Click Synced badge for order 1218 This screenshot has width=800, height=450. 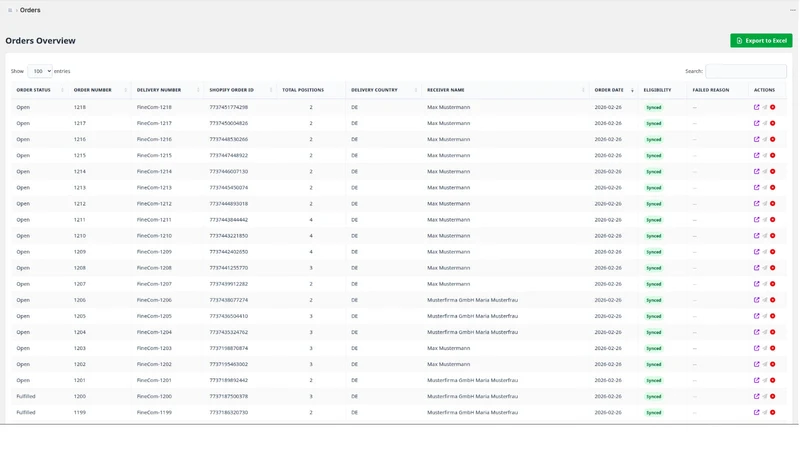(x=654, y=107)
